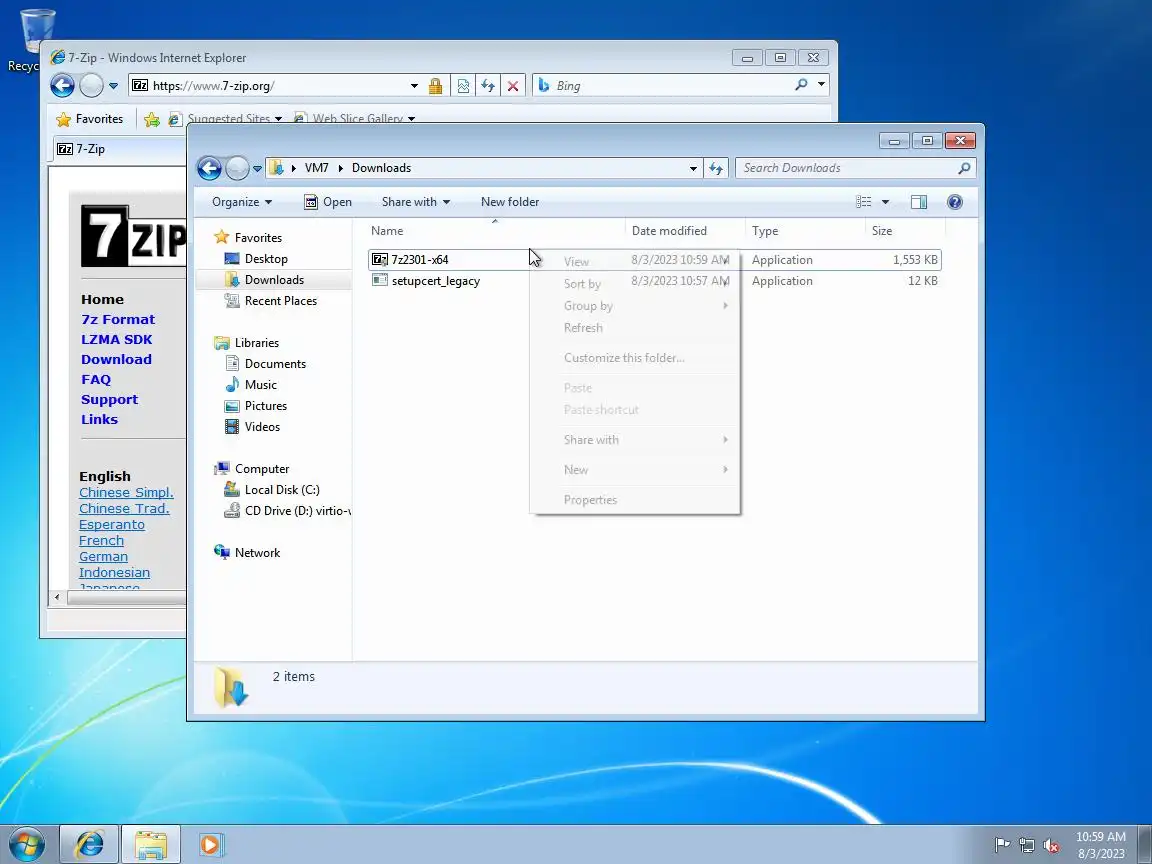This screenshot has height=864, width=1152.
Task: Change view using the view icon
Action: (864, 202)
